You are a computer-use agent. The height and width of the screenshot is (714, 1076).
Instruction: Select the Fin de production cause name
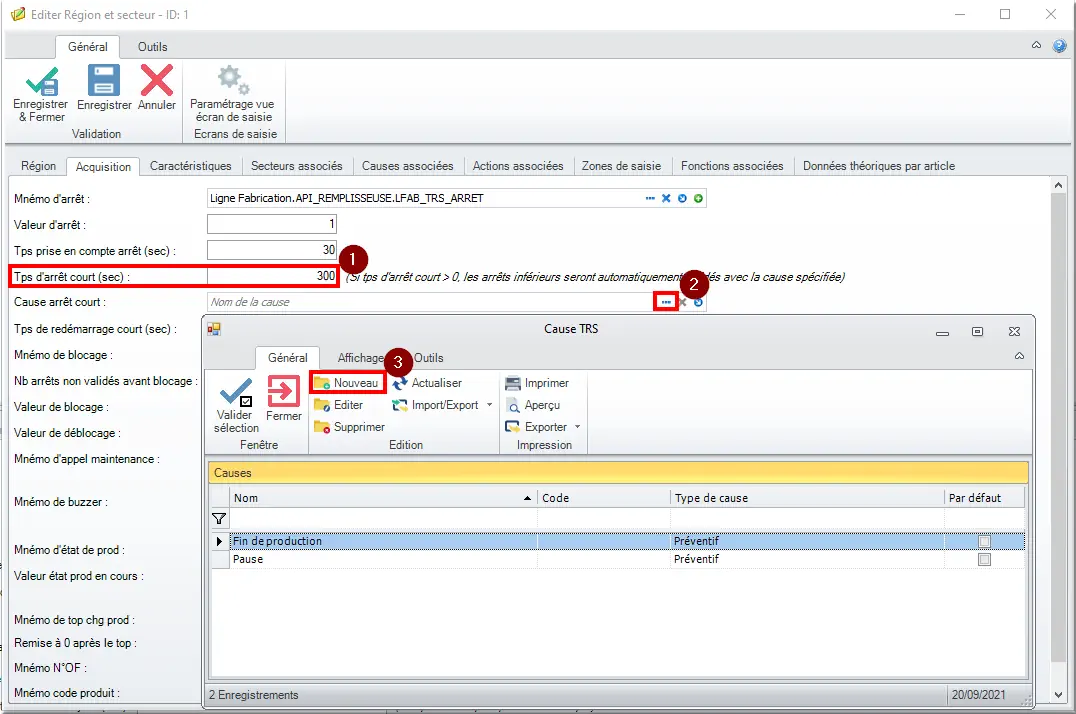point(277,542)
